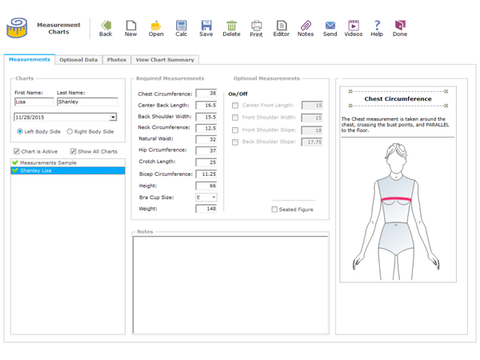Open a chart with the Open folder icon
The width and height of the screenshot is (480, 360).
[156, 26]
